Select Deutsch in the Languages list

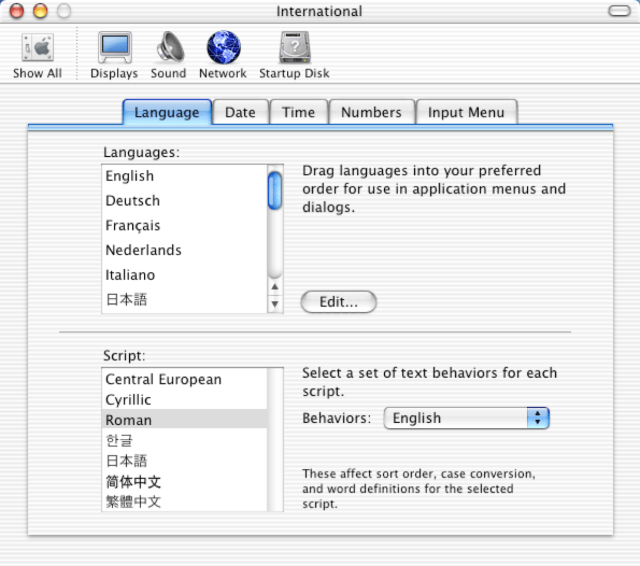[184, 201]
